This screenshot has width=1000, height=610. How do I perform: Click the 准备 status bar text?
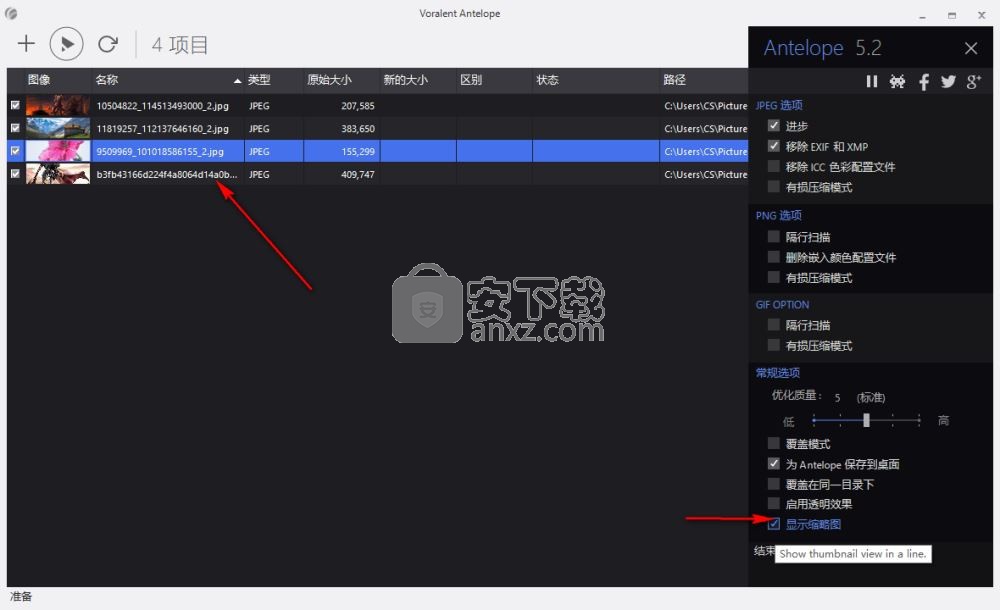[21, 597]
